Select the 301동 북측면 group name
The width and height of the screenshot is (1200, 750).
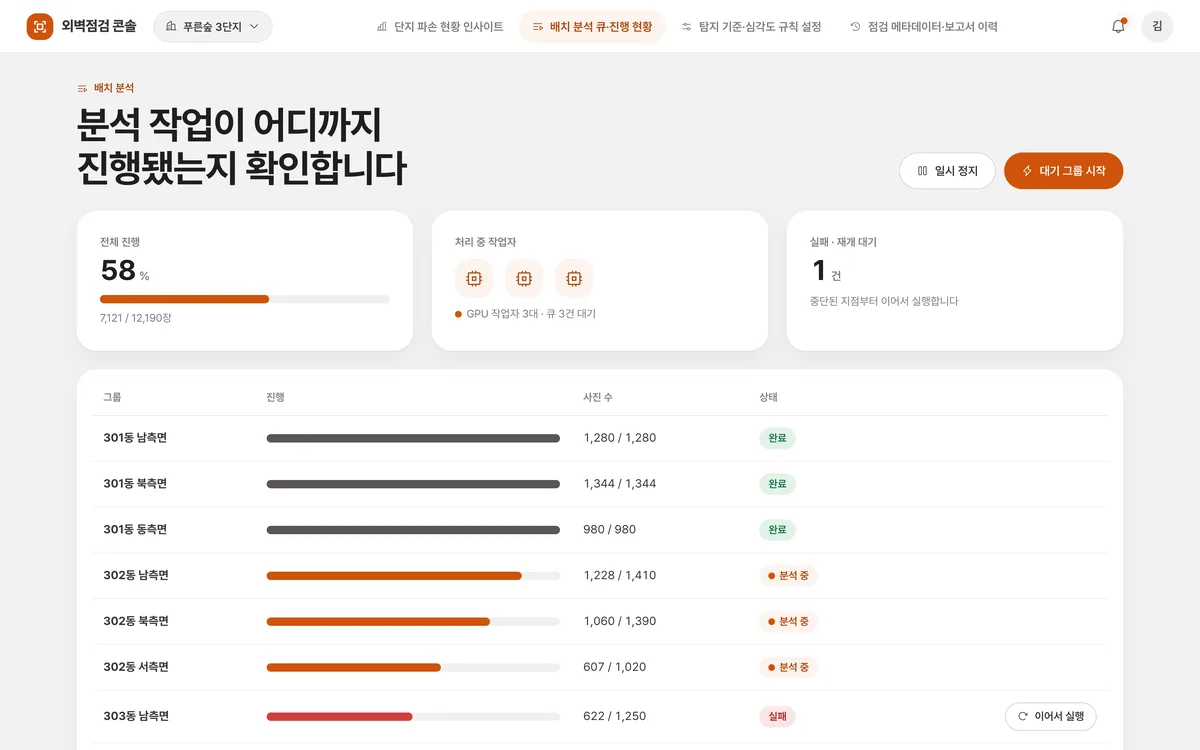[x=135, y=484]
